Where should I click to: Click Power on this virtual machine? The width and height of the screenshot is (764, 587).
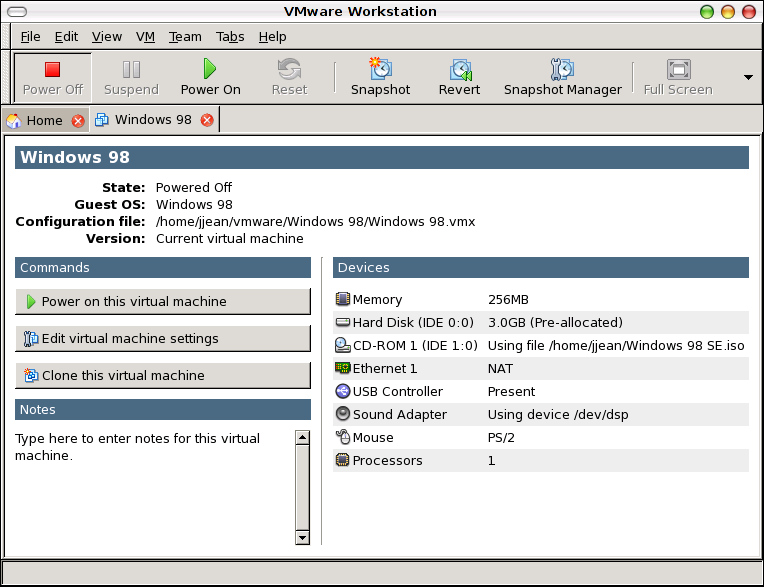pyautogui.click(x=163, y=301)
